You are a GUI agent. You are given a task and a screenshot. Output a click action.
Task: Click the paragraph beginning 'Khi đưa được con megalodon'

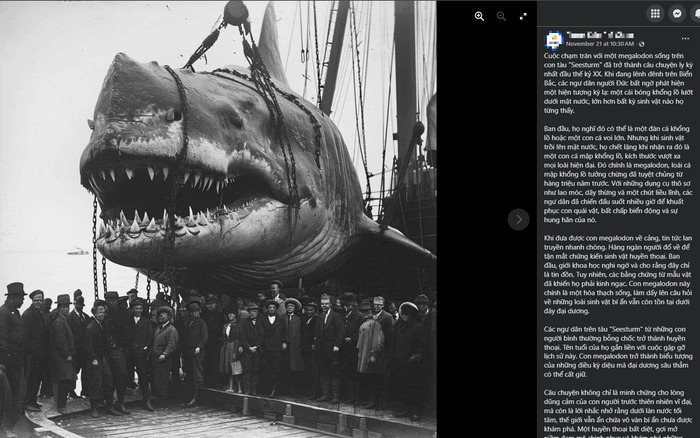618,274
